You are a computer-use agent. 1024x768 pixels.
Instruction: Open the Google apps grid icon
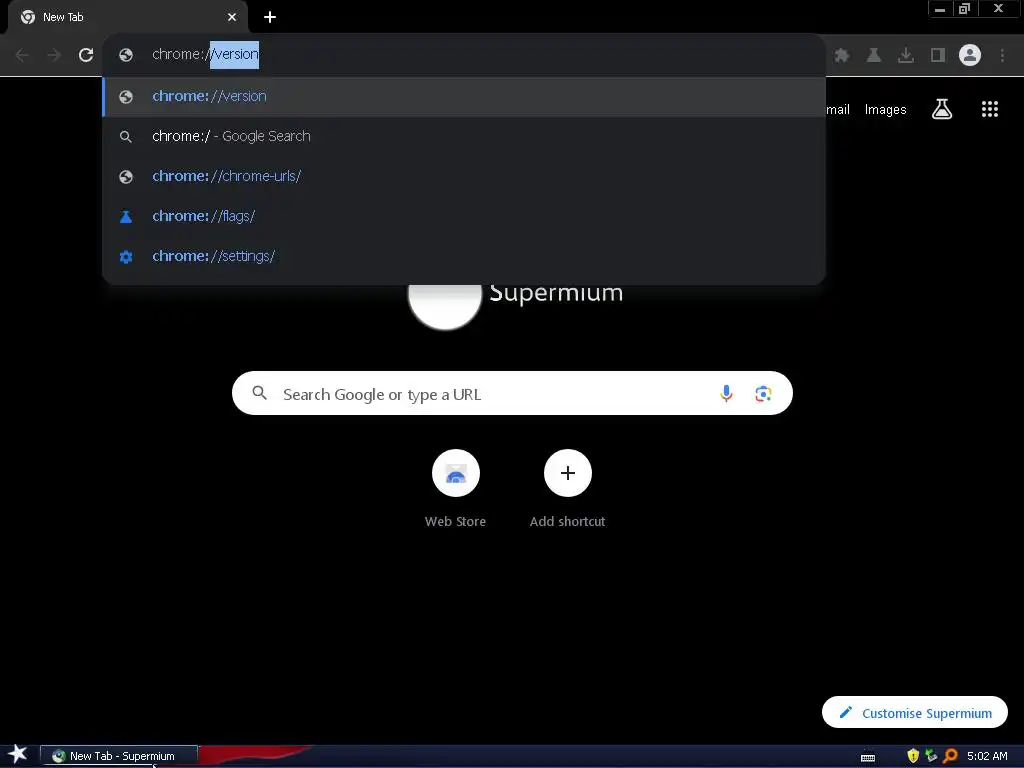click(989, 109)
